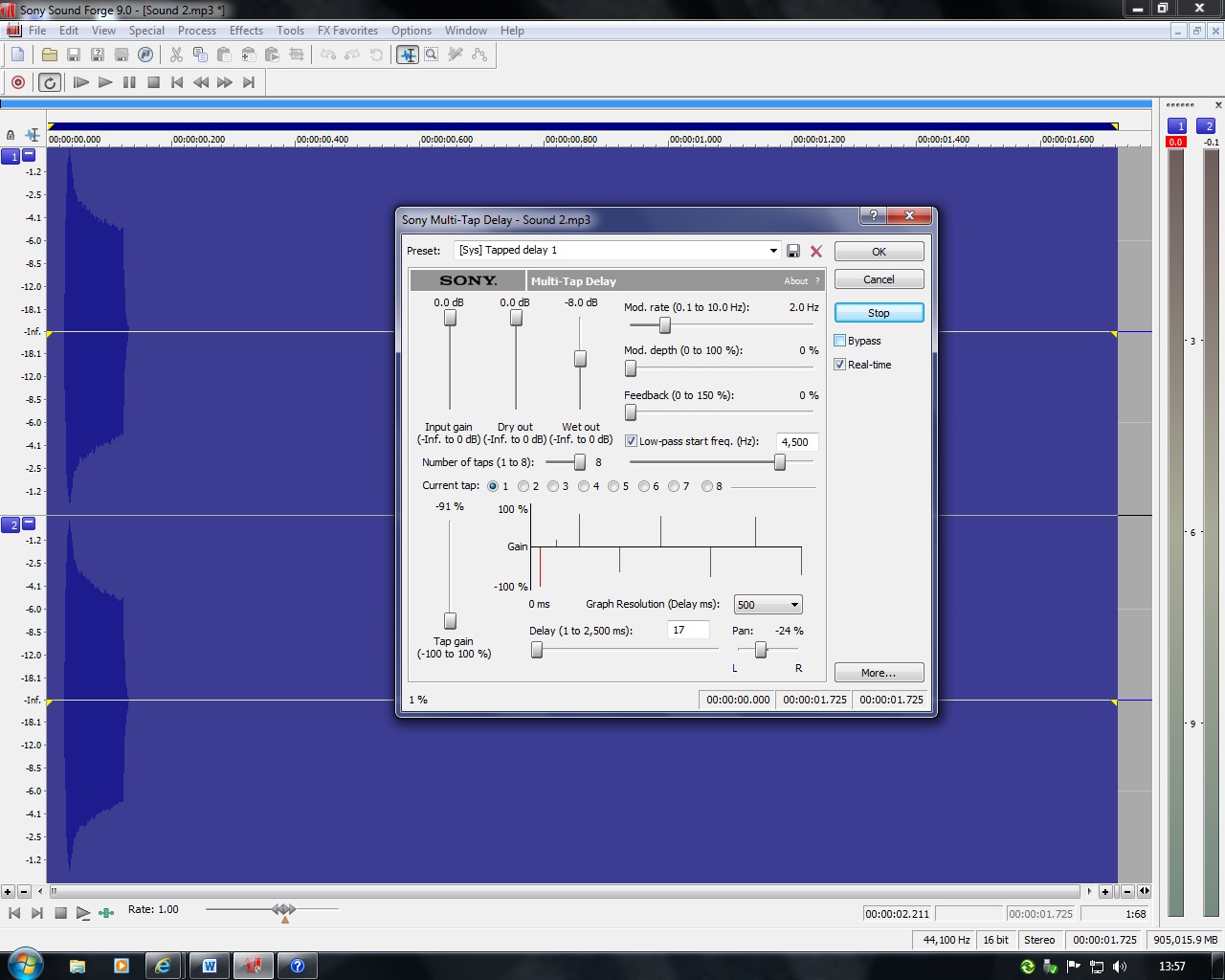
Task: Save the preset with the floppy disk icon
Action: click(x=793, y=251)
